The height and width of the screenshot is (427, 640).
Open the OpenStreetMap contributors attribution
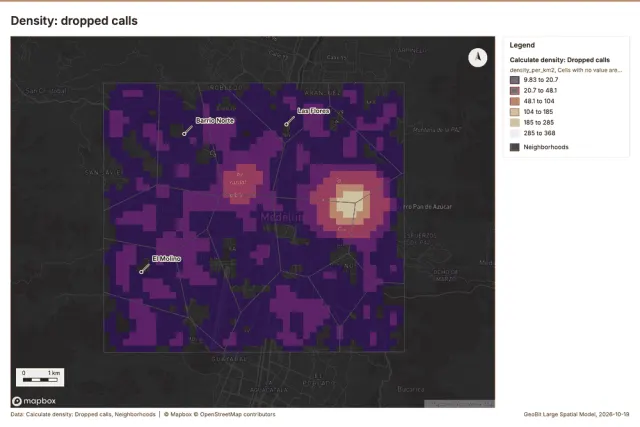click(x=234, y=414)
